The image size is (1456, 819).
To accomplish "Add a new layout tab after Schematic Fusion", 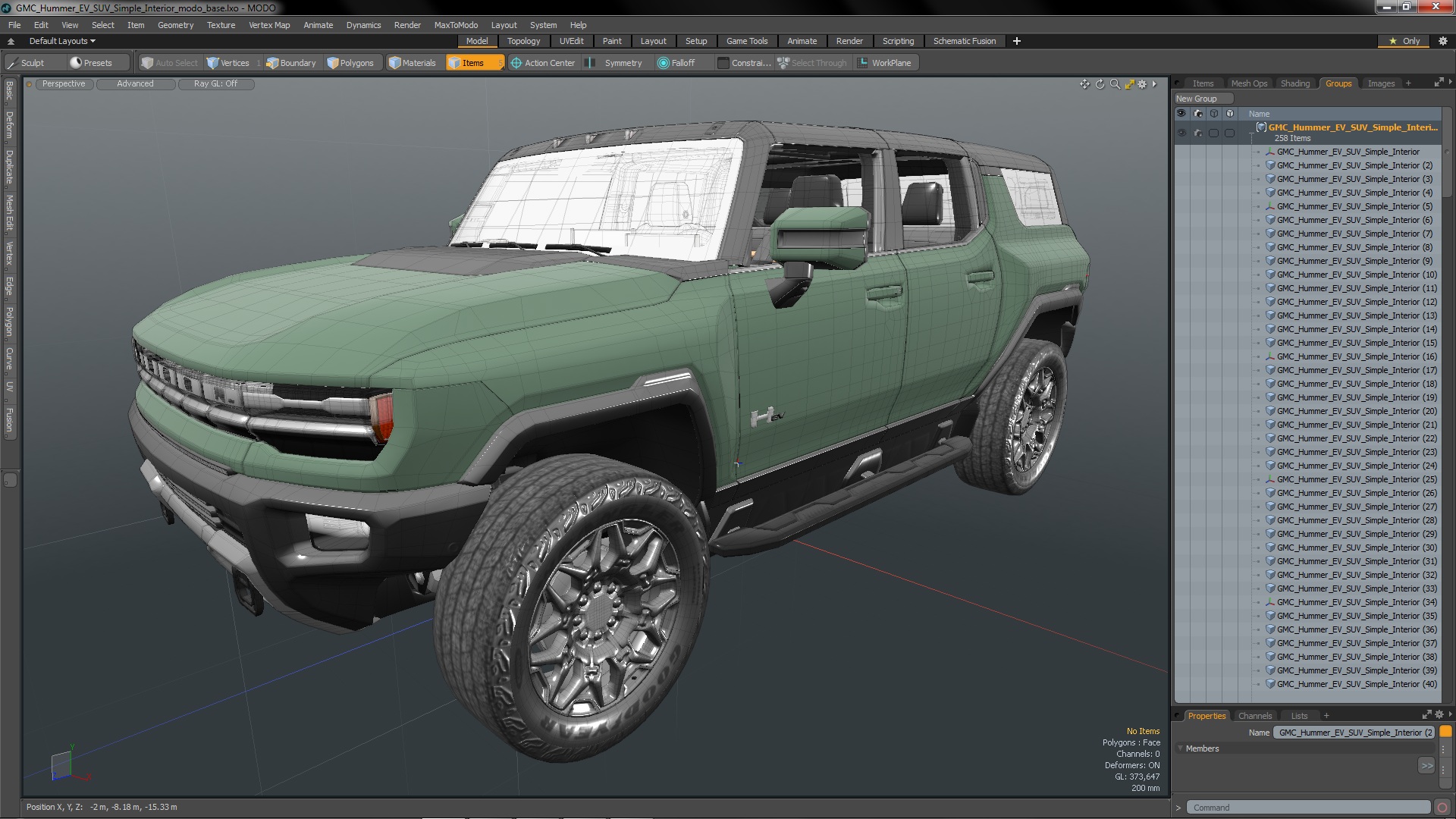I will pos(1016,41).
